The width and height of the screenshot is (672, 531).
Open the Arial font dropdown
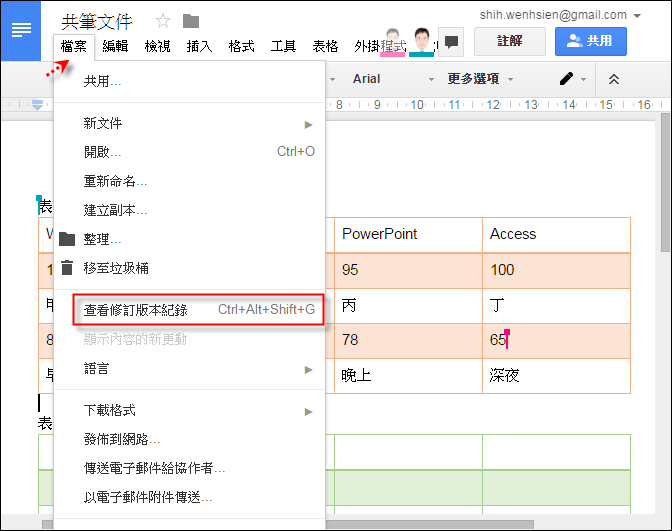pos(393,79)
